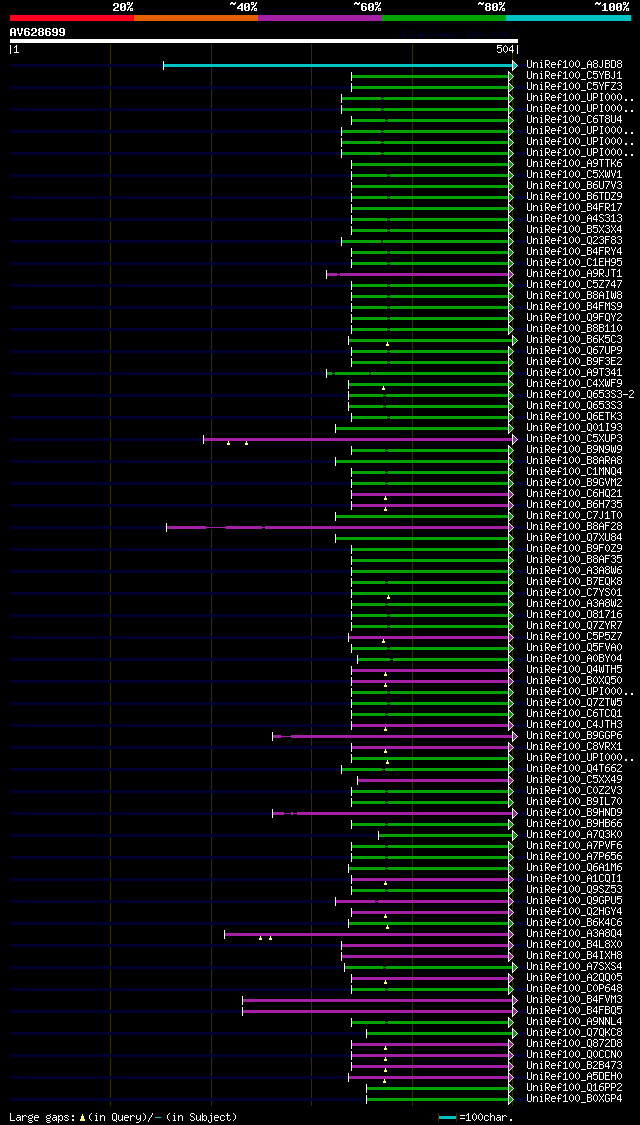Open UniRef100_A7SXS4 hit
640x1125 pixels.
(574, 966)
